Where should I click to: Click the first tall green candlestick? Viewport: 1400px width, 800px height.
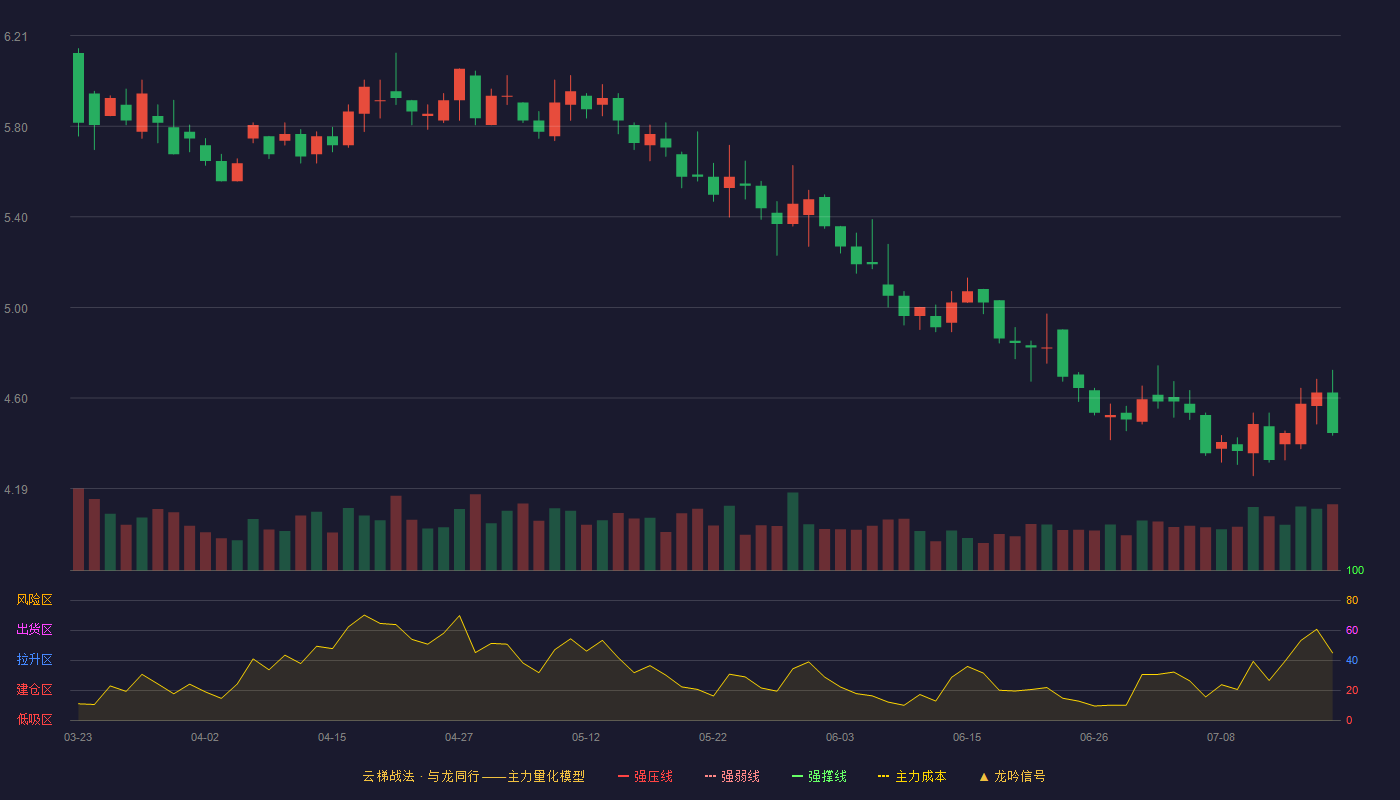78,88
